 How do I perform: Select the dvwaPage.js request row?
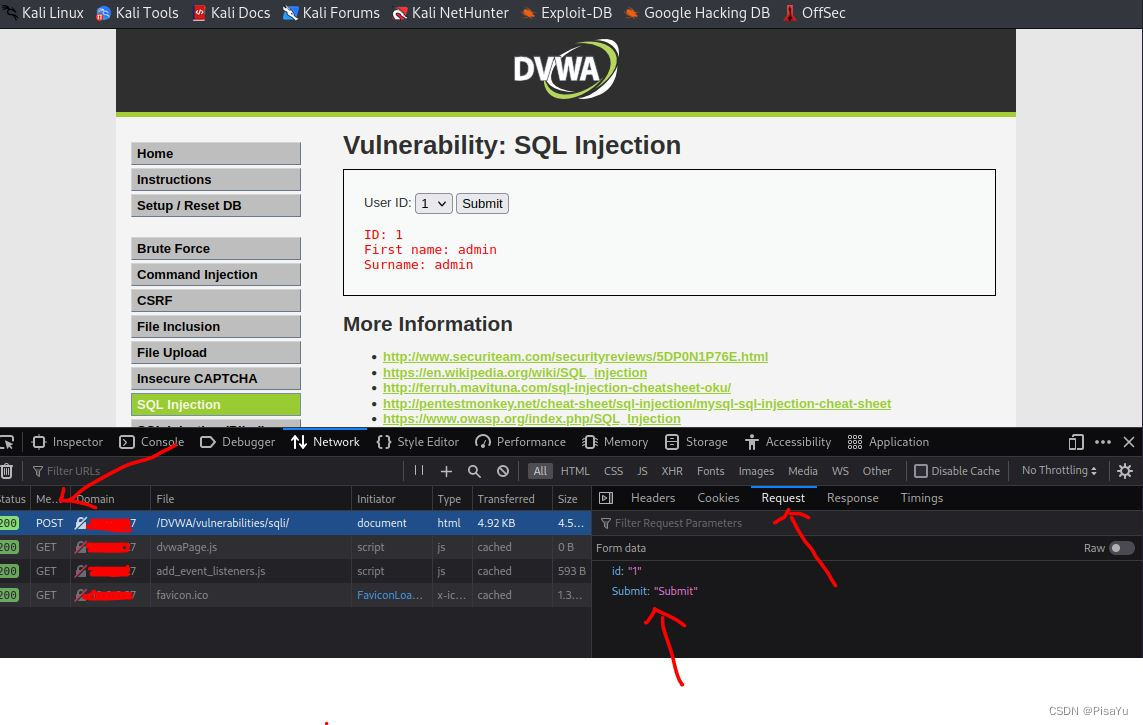[x=295, y=547]
